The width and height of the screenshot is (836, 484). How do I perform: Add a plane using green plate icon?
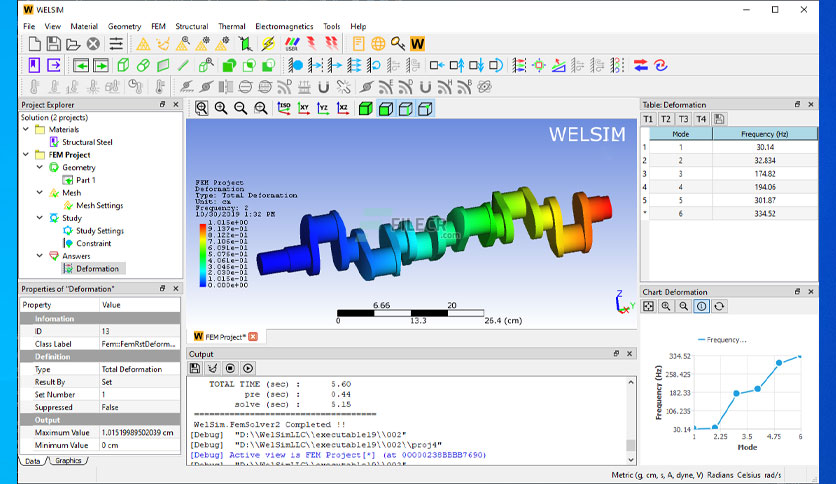pos(163,65)
